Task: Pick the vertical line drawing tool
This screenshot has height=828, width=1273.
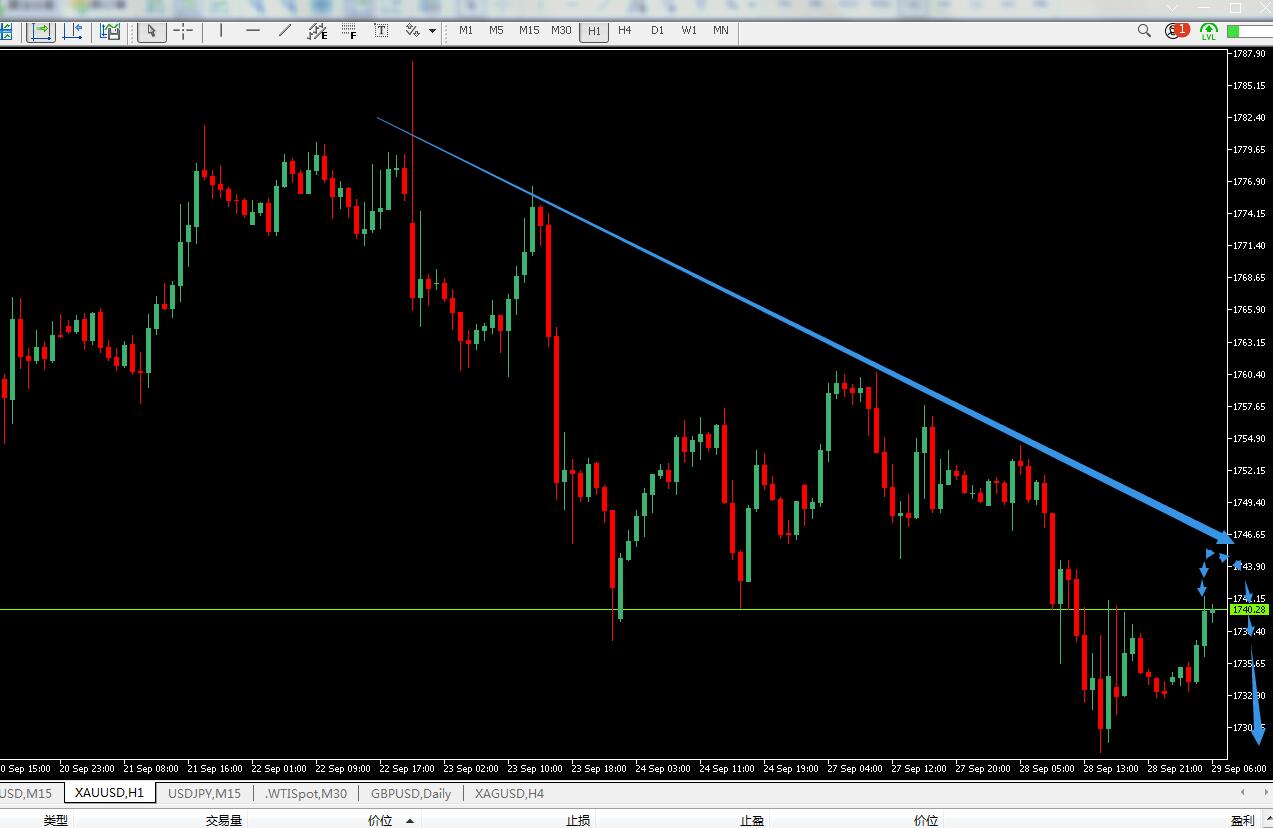Action: click(x=221, y=31)
